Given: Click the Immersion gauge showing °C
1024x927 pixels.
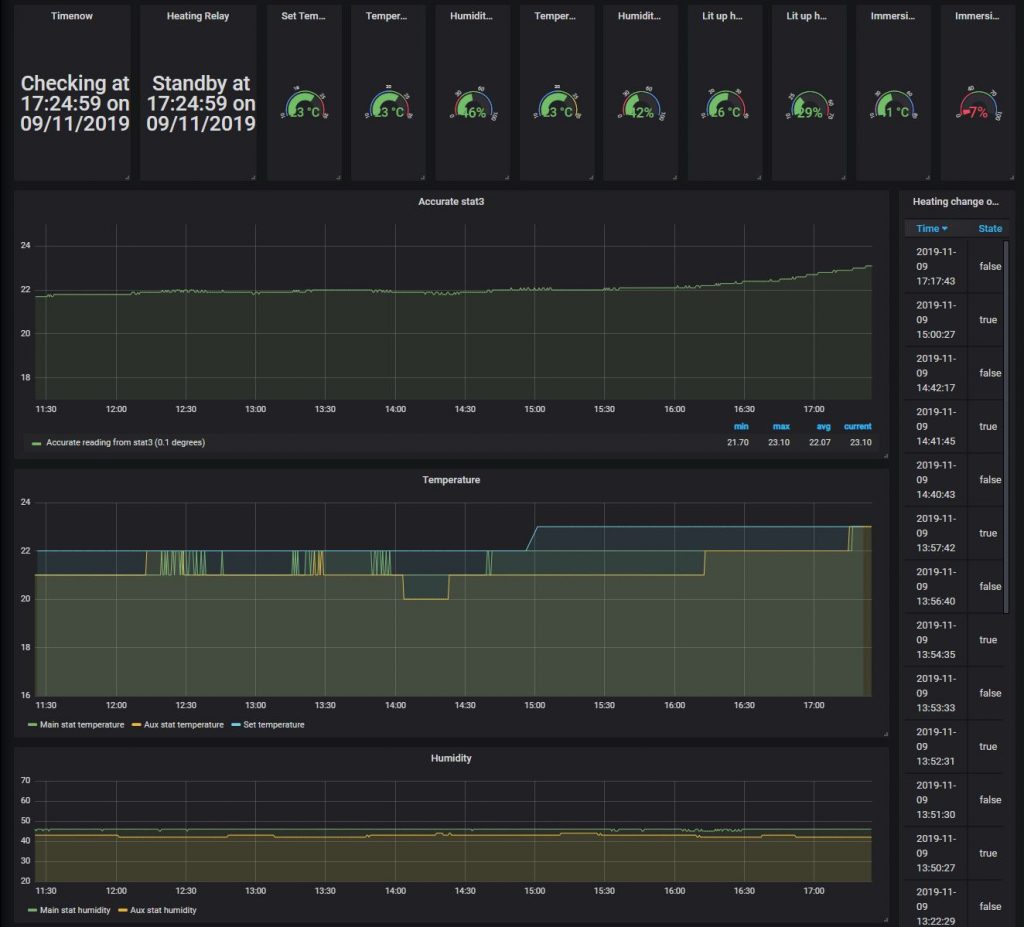Looking at the screenshot, I should click(893, 106).
